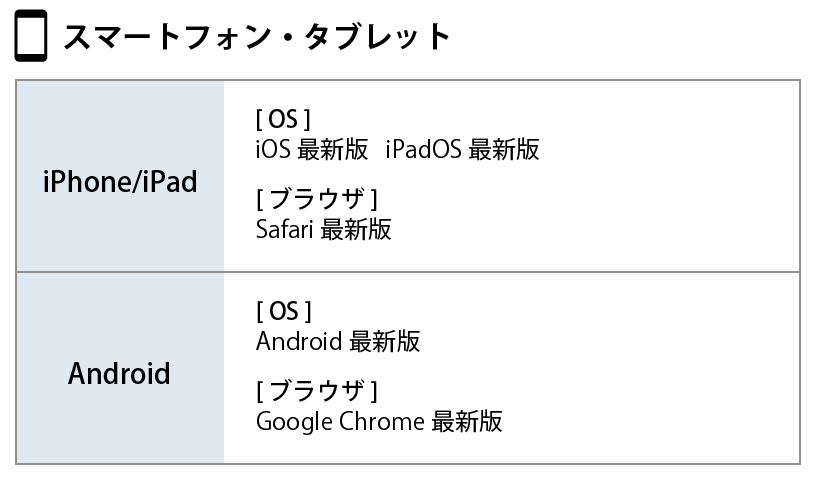Select the Safari 最新版 text
The height and width of the screenshot is (480, 832).
click(x=323, y=230)
